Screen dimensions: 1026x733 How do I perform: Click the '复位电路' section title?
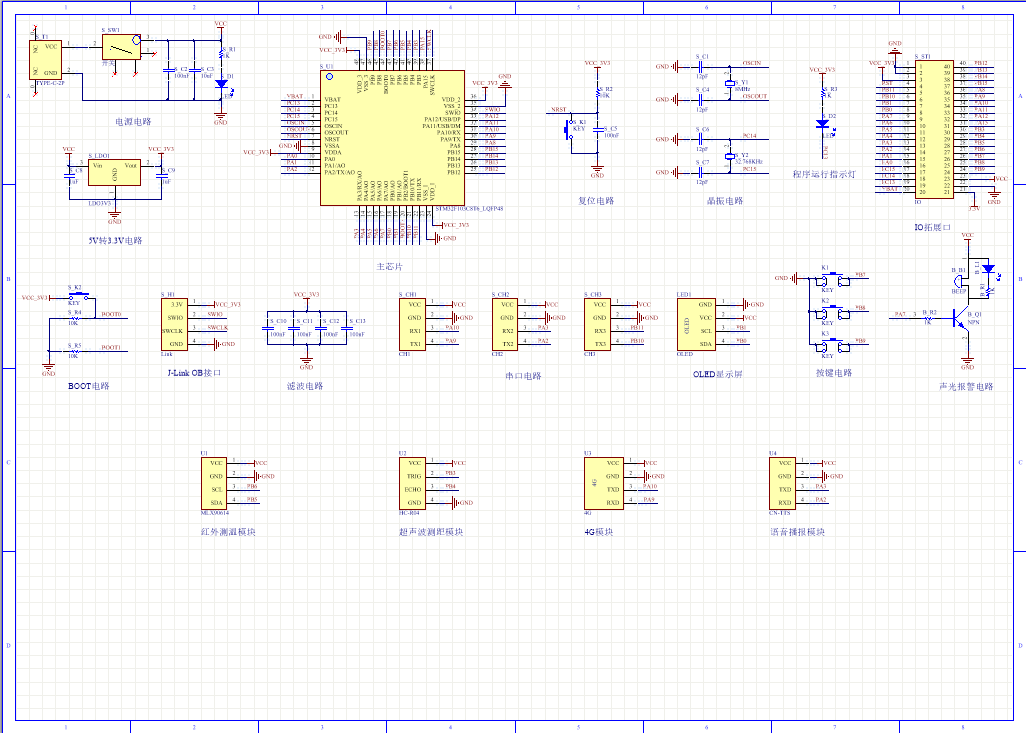pos(595,201)
